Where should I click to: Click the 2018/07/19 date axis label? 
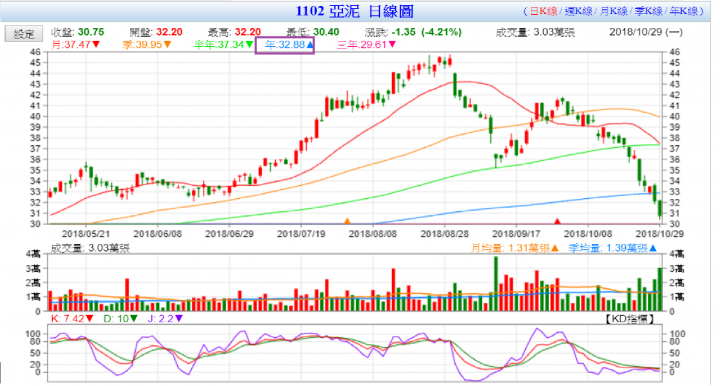[301, 234]
